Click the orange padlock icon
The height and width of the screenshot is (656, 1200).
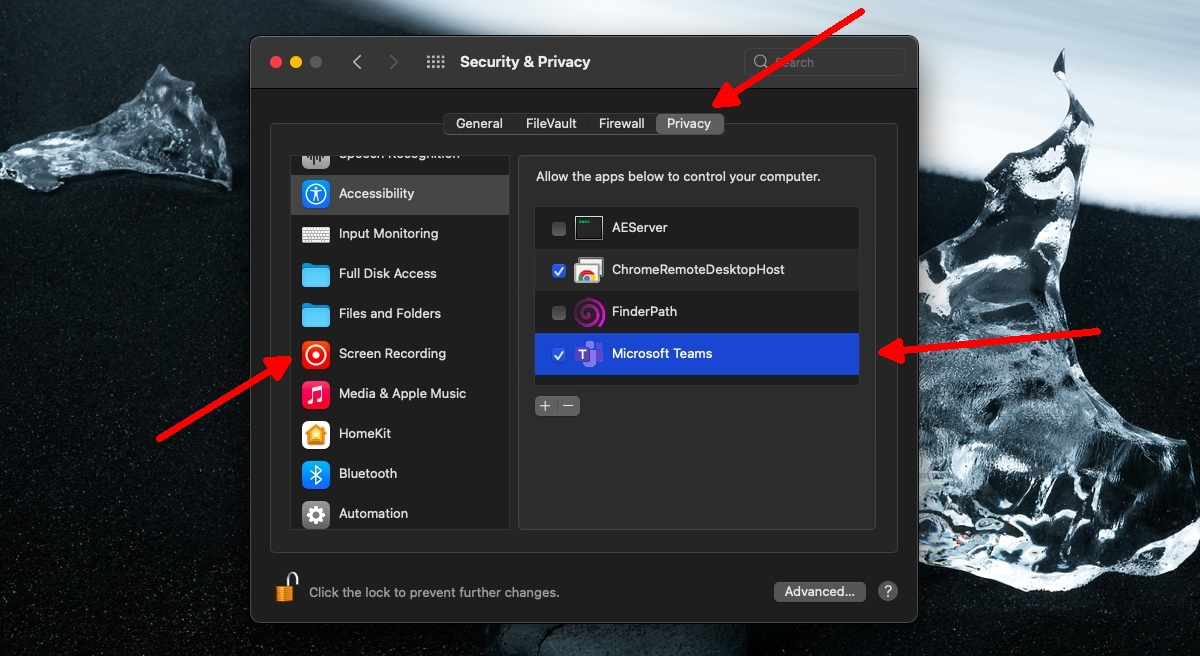(x=286, y=587)
